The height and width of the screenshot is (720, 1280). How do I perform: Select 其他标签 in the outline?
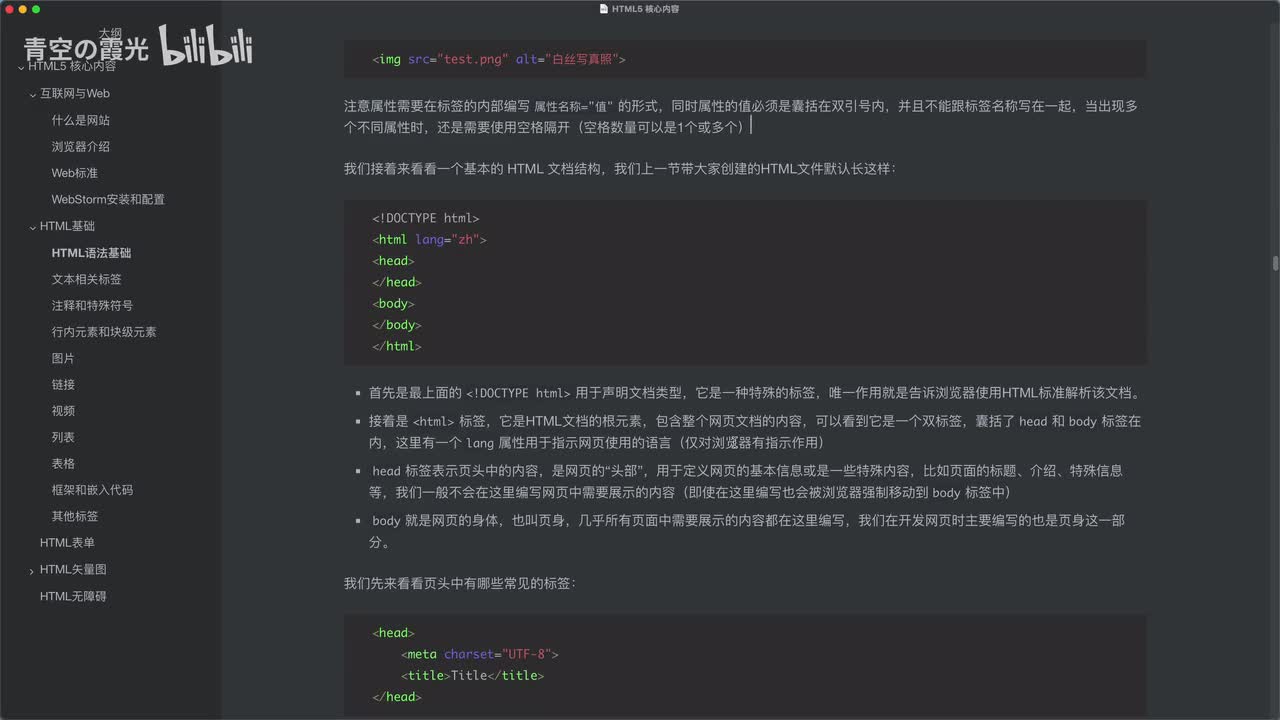(75, 516)
